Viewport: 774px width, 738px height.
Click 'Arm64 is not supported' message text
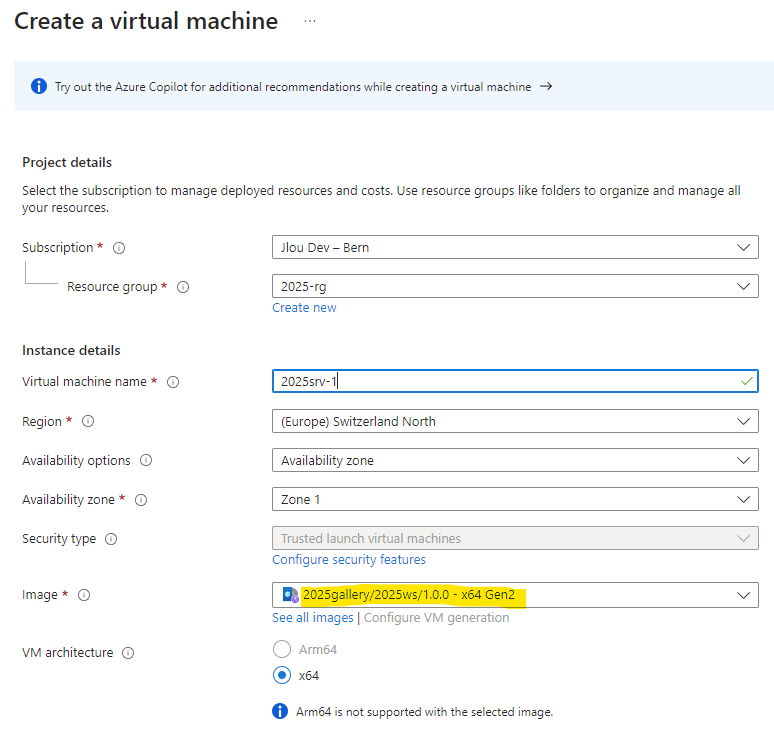pyautogui.click(x=424, y=712)
